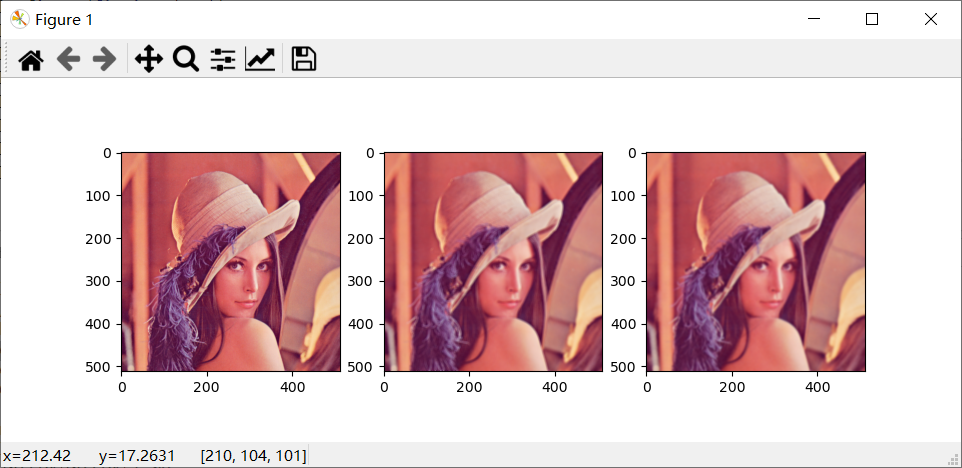Image resolution: width=962 pixels, height=468 pixels.
Task: Click the middle blurred Lena image
Action: 493,262
